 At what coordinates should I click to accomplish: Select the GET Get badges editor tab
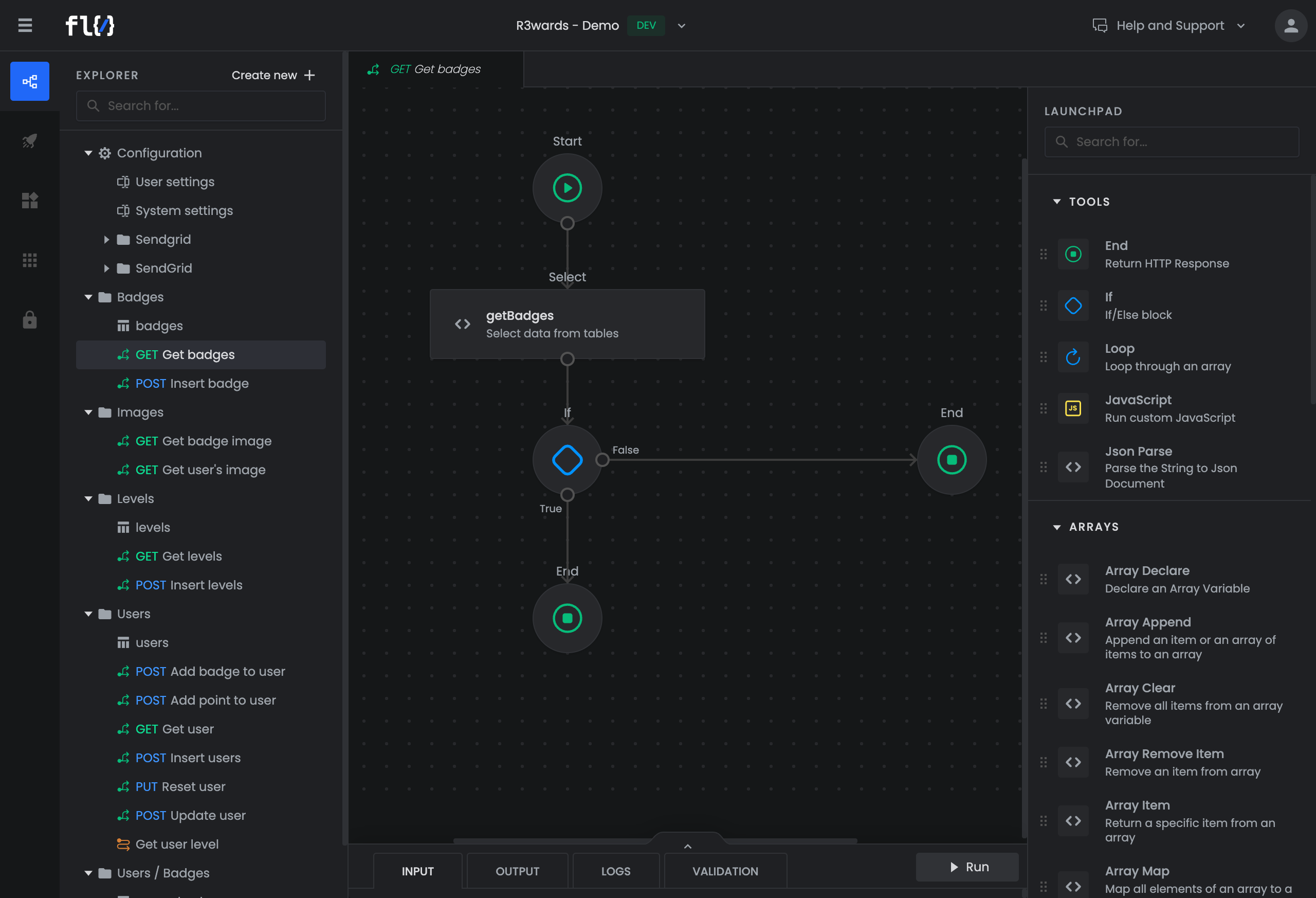tap(435, 69)
